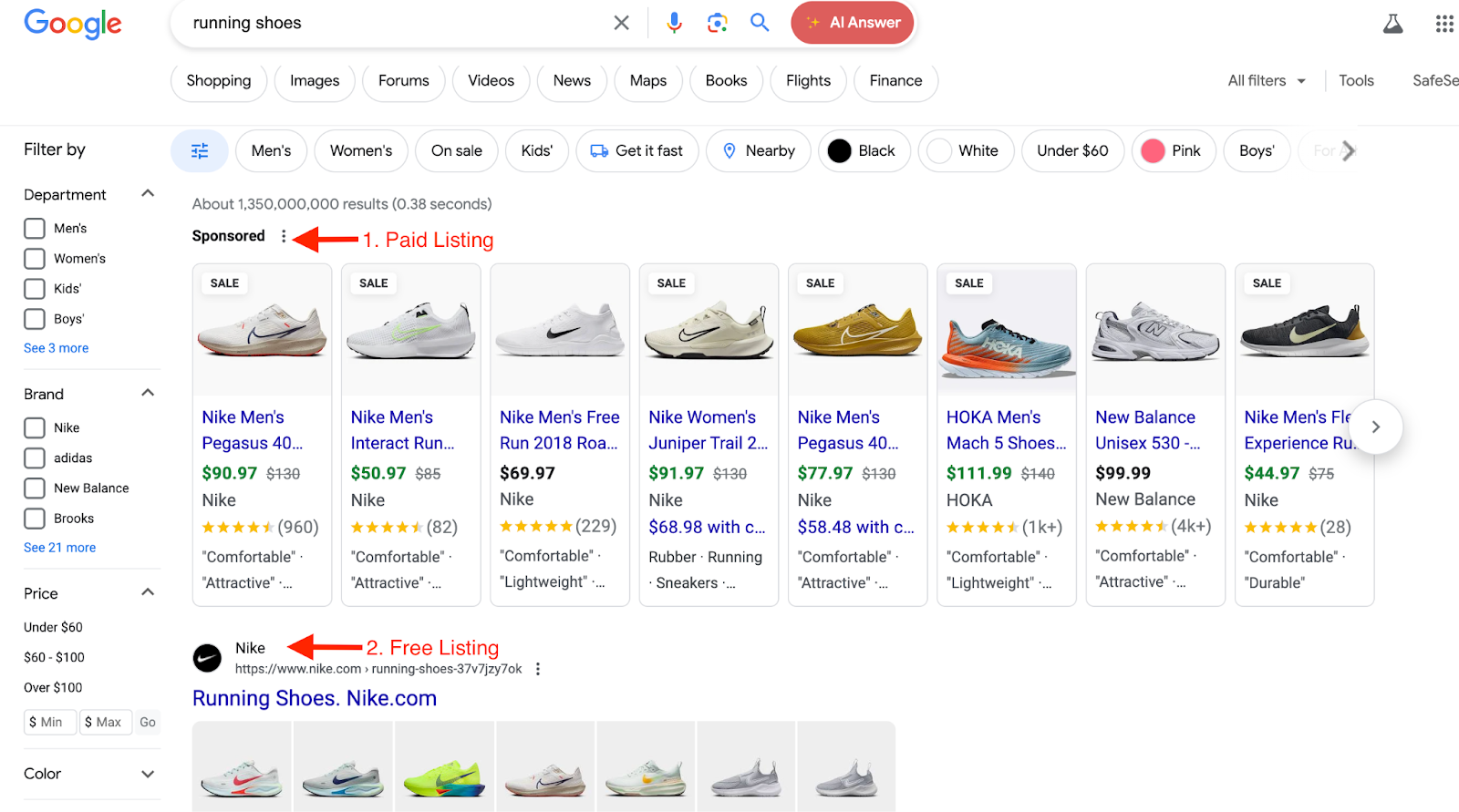Apply the Men's filter chip

point(271,150)
